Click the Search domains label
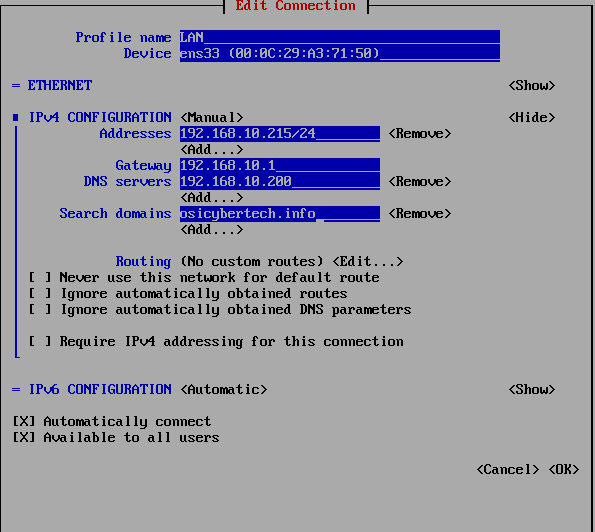Screen dimensions: 595x532 [x=115, y=213]
